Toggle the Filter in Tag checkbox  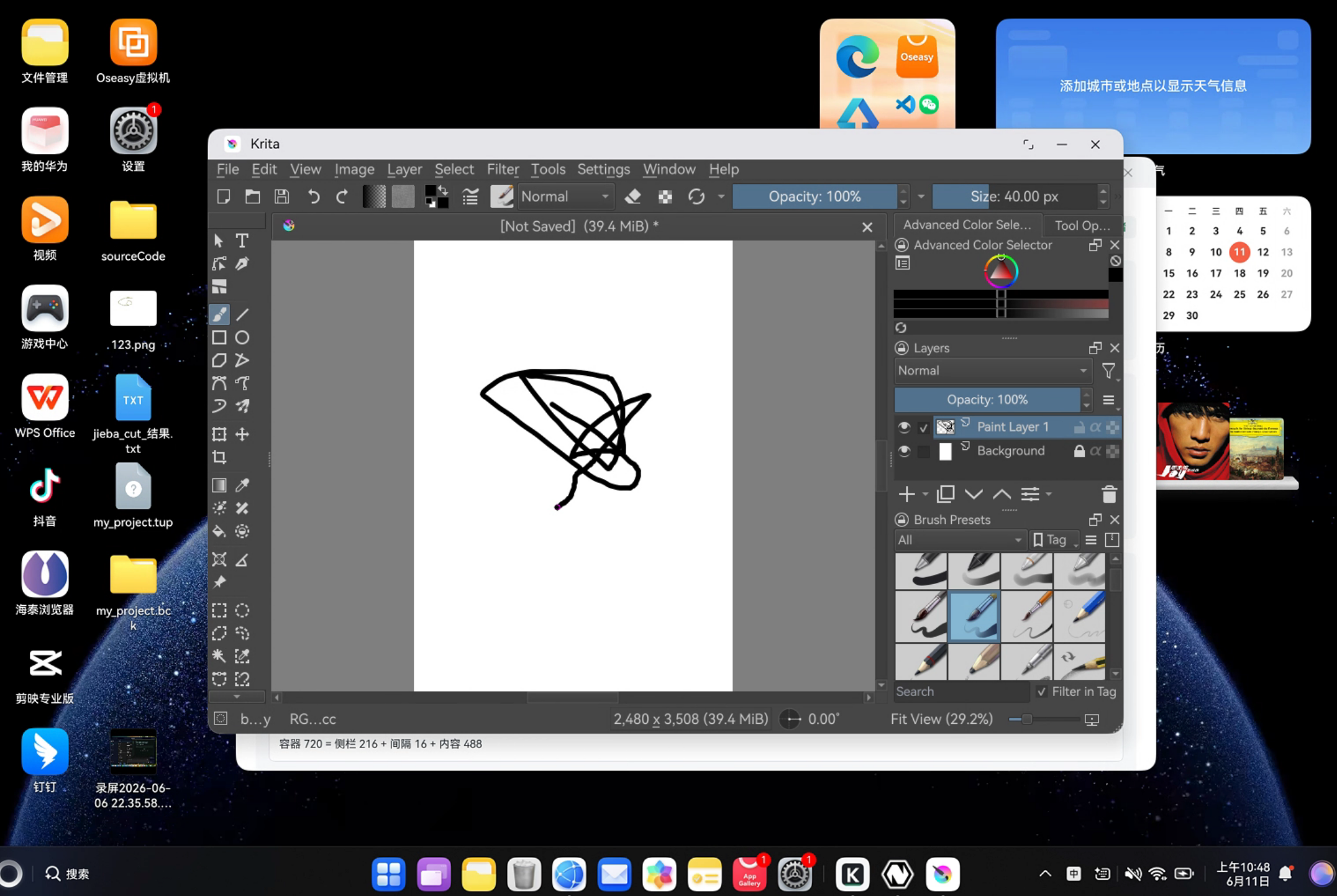[x=1042, y=692]
